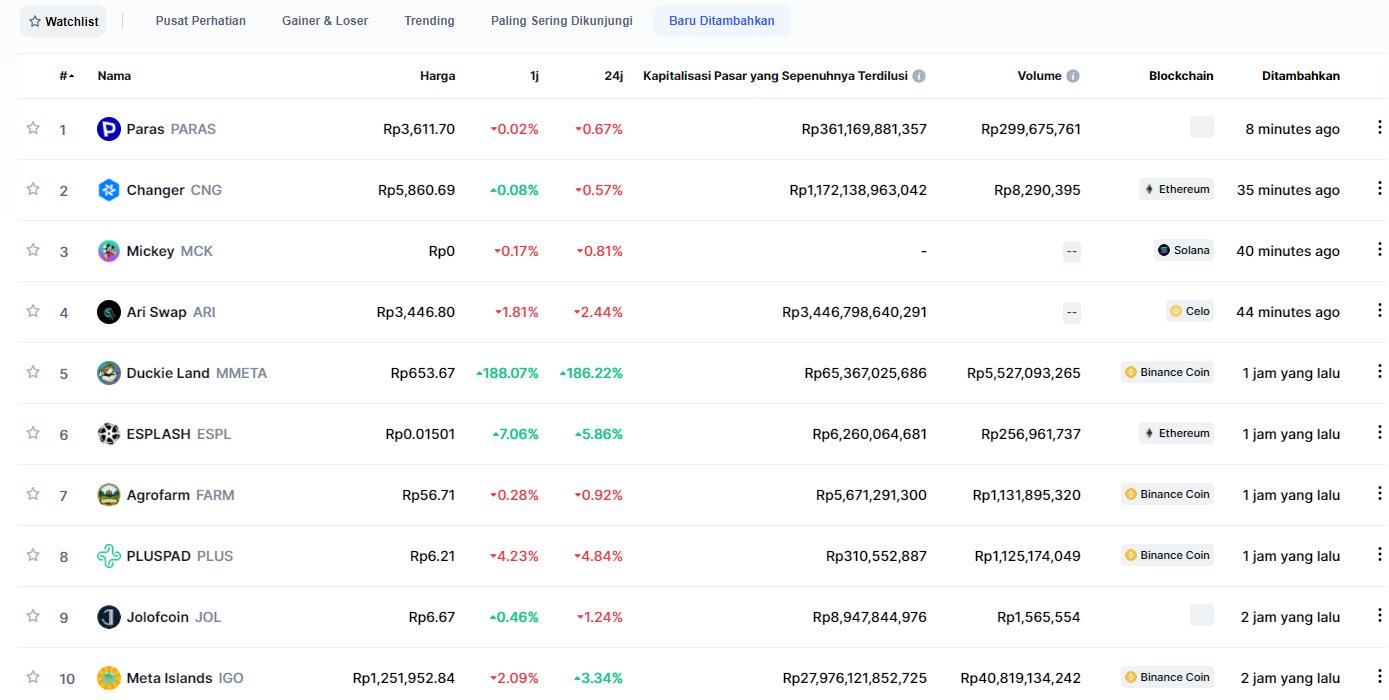Click the Changer CNG logo icon

(109, 190)
